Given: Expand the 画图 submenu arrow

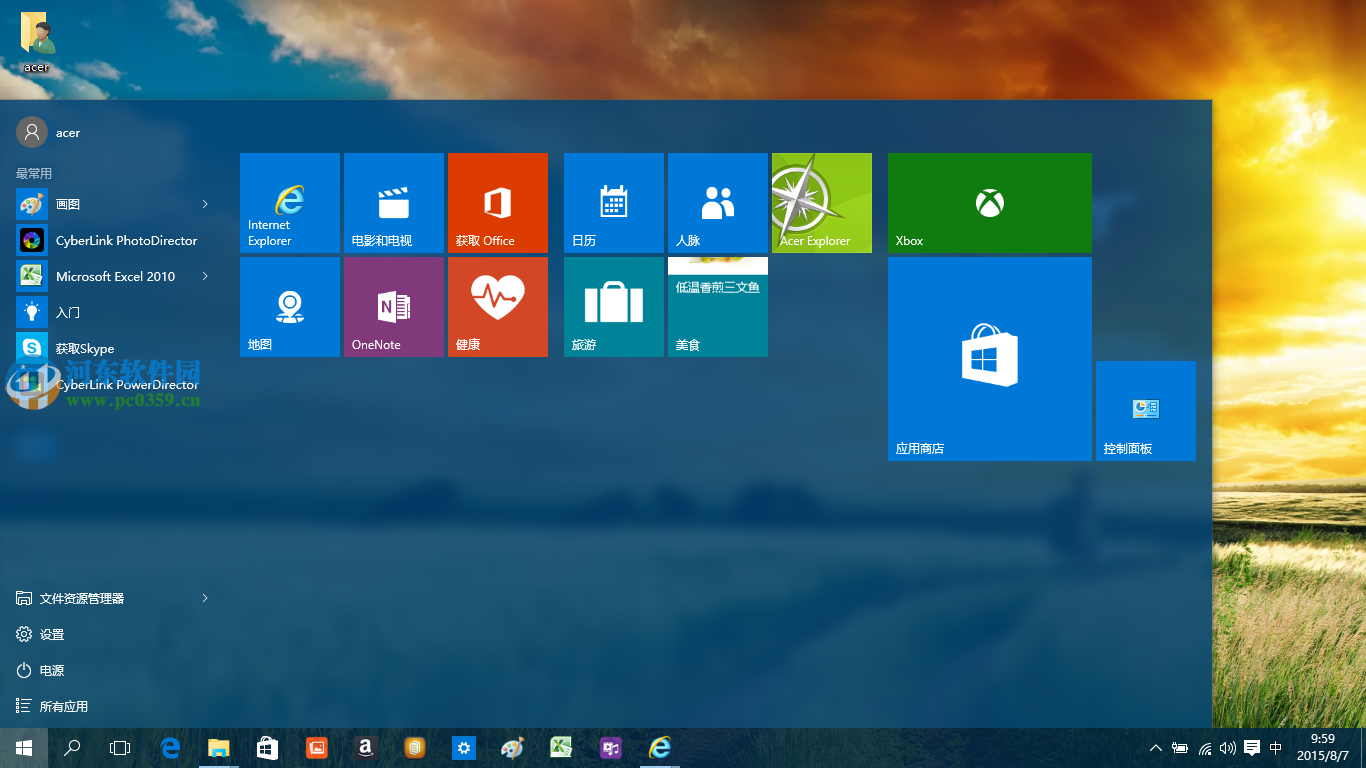Looking at the screenshot, I should pos(204,204).
